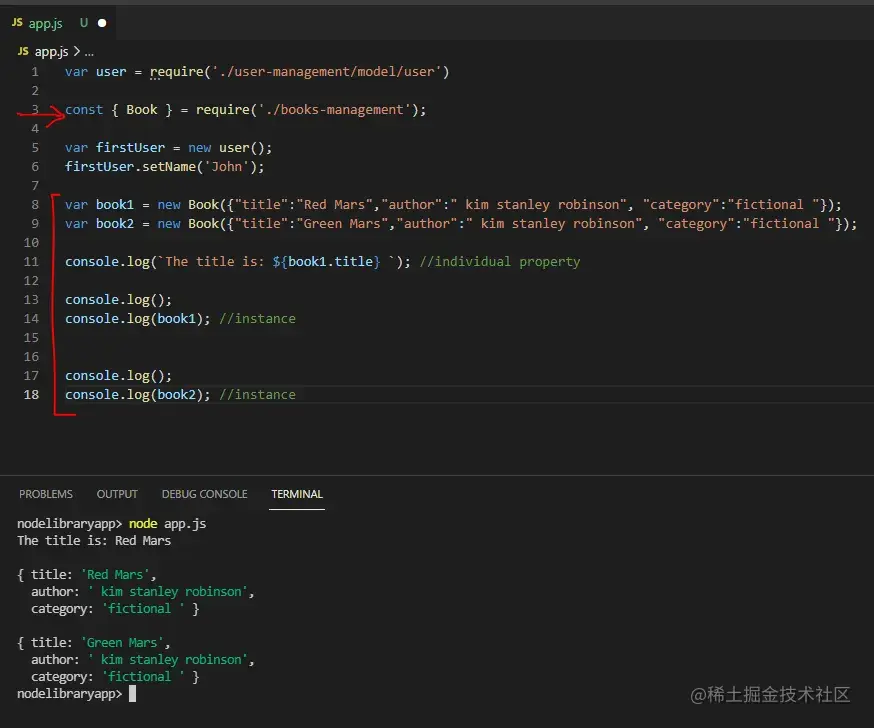Select the TERMINAL panel tab
Screen dimensions: 874x728
point(297,494)
